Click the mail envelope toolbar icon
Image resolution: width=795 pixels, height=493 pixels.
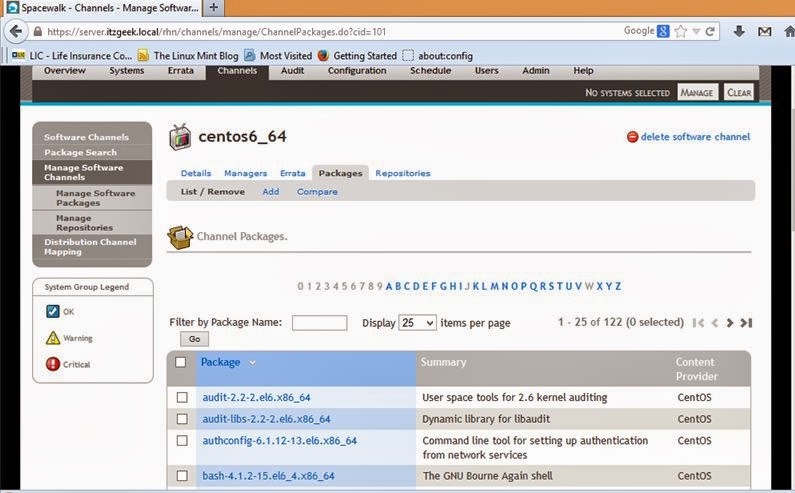tap(765, 32)
